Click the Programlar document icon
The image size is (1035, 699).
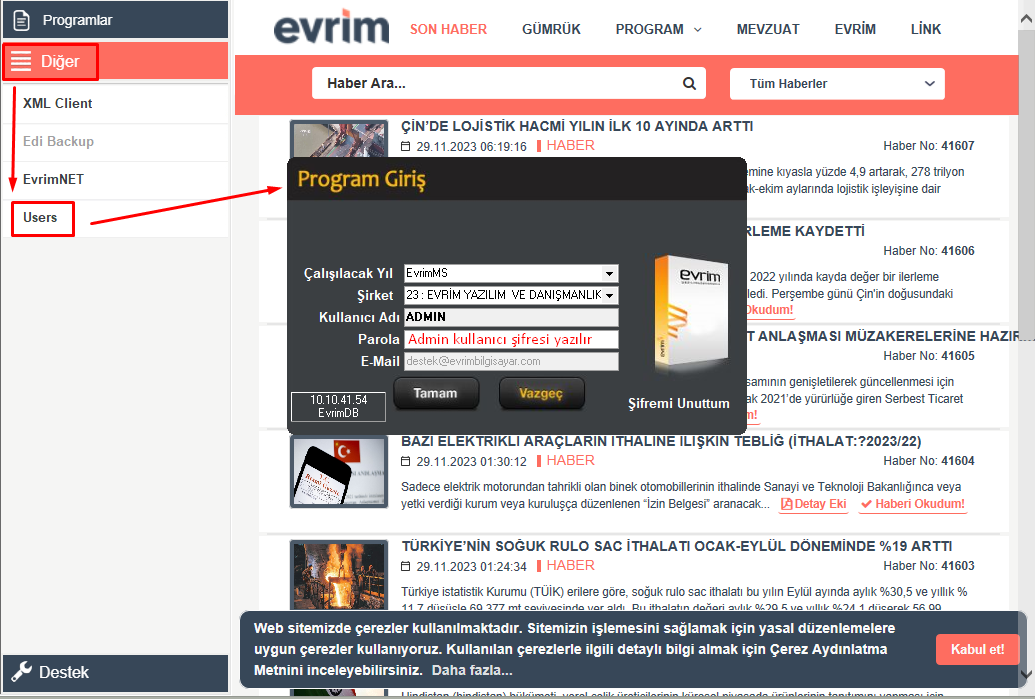point(22,20)
